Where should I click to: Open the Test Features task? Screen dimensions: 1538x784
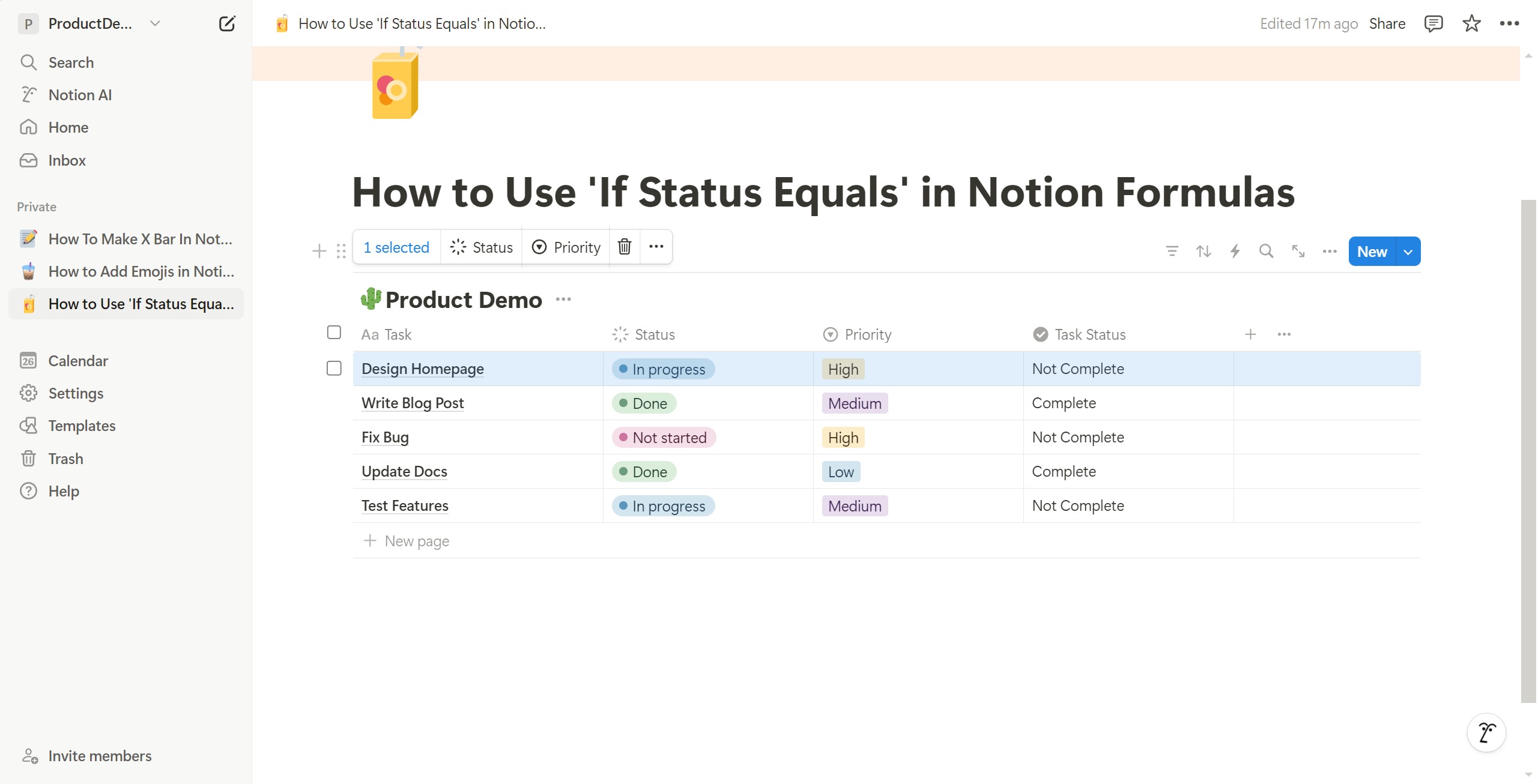[x=405, y=505]
